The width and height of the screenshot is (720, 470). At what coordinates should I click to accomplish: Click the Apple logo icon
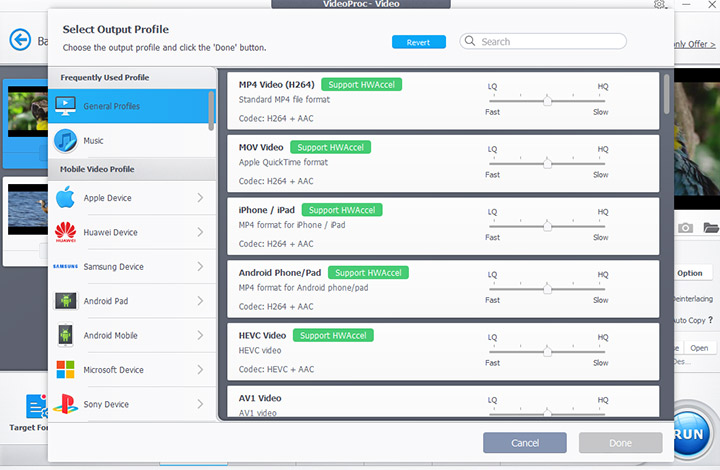(x=66, y=197)
